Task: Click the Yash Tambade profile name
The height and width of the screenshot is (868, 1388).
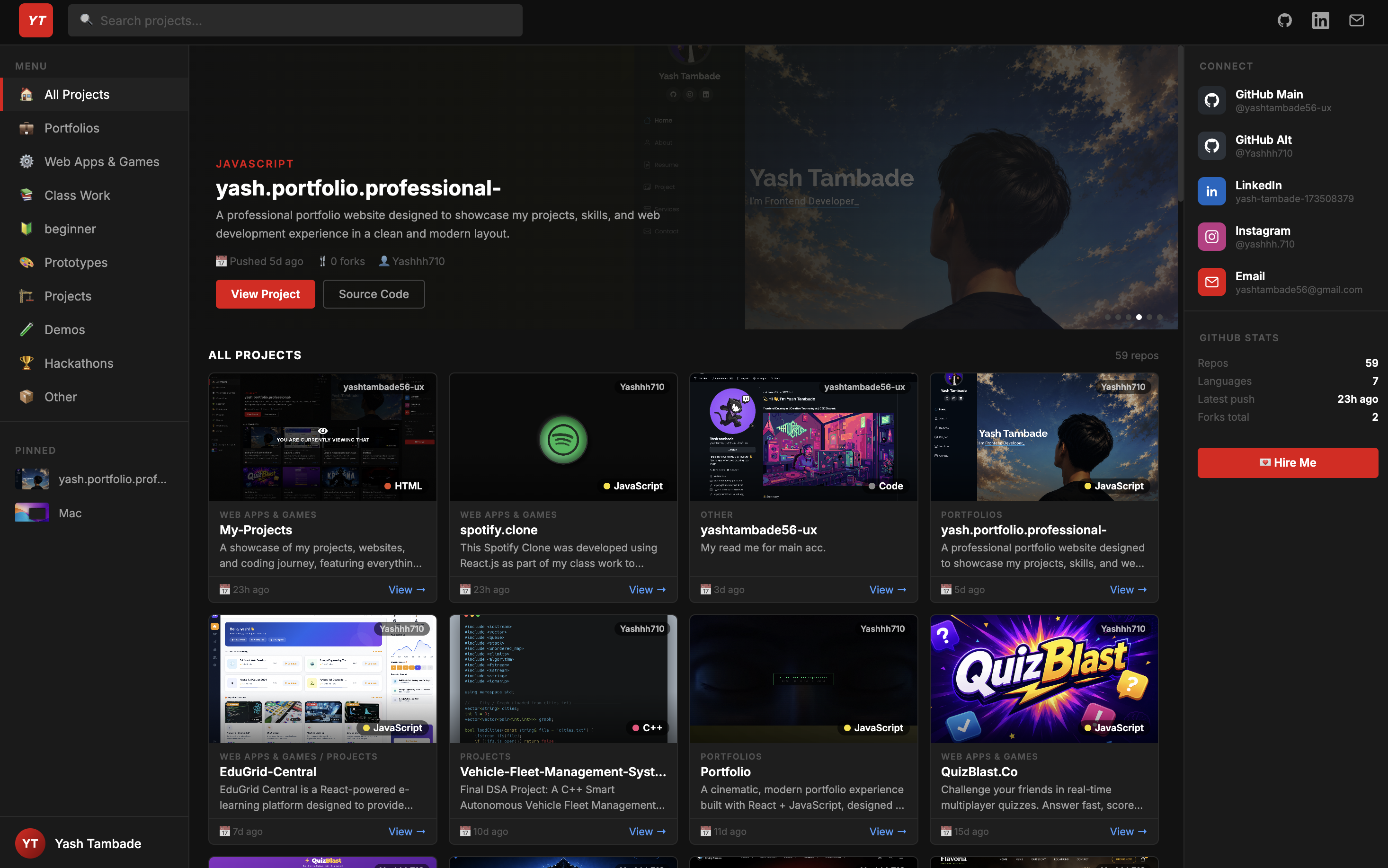Action: [x=98, y=843]
